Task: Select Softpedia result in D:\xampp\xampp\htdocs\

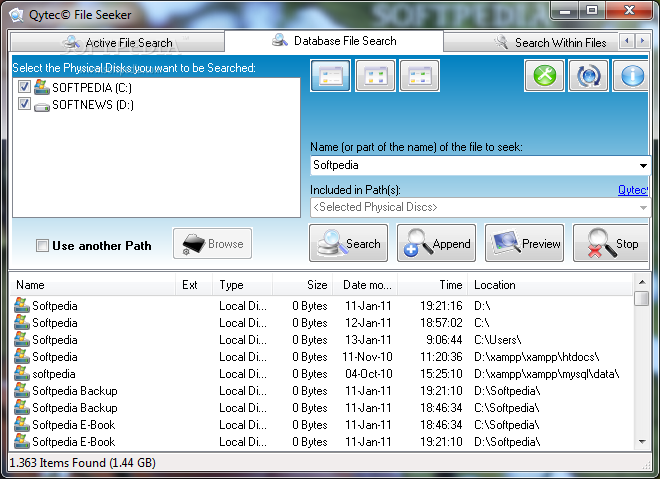Action: 322,357
